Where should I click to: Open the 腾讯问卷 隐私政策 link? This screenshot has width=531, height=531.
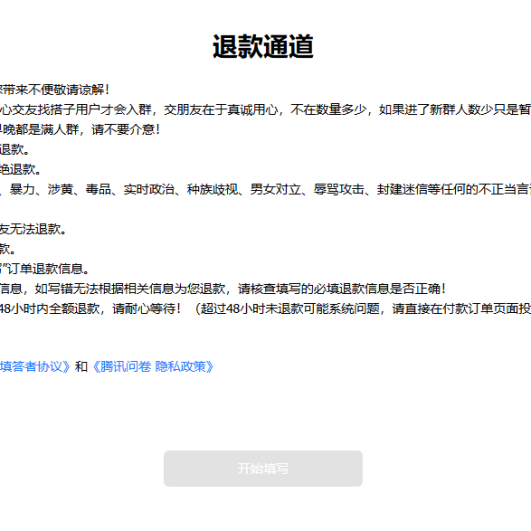(153, 367)
